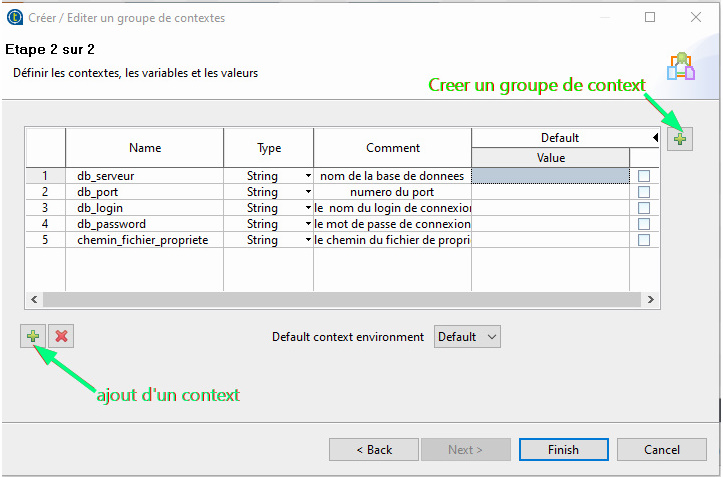Click the Comment column header

click(392, 148)
